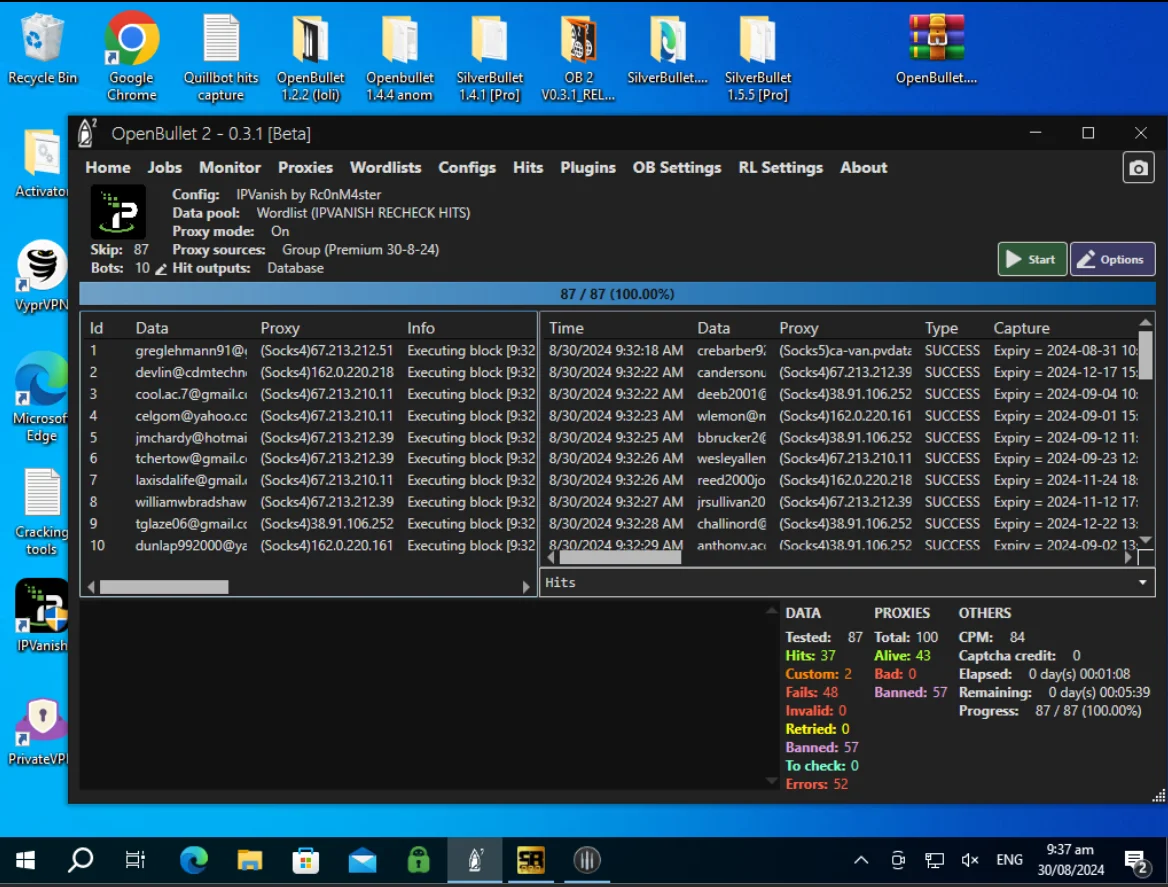Click the hits table scroll-down arrow
Viewport: 1168px width, 887px height.
1146,540
